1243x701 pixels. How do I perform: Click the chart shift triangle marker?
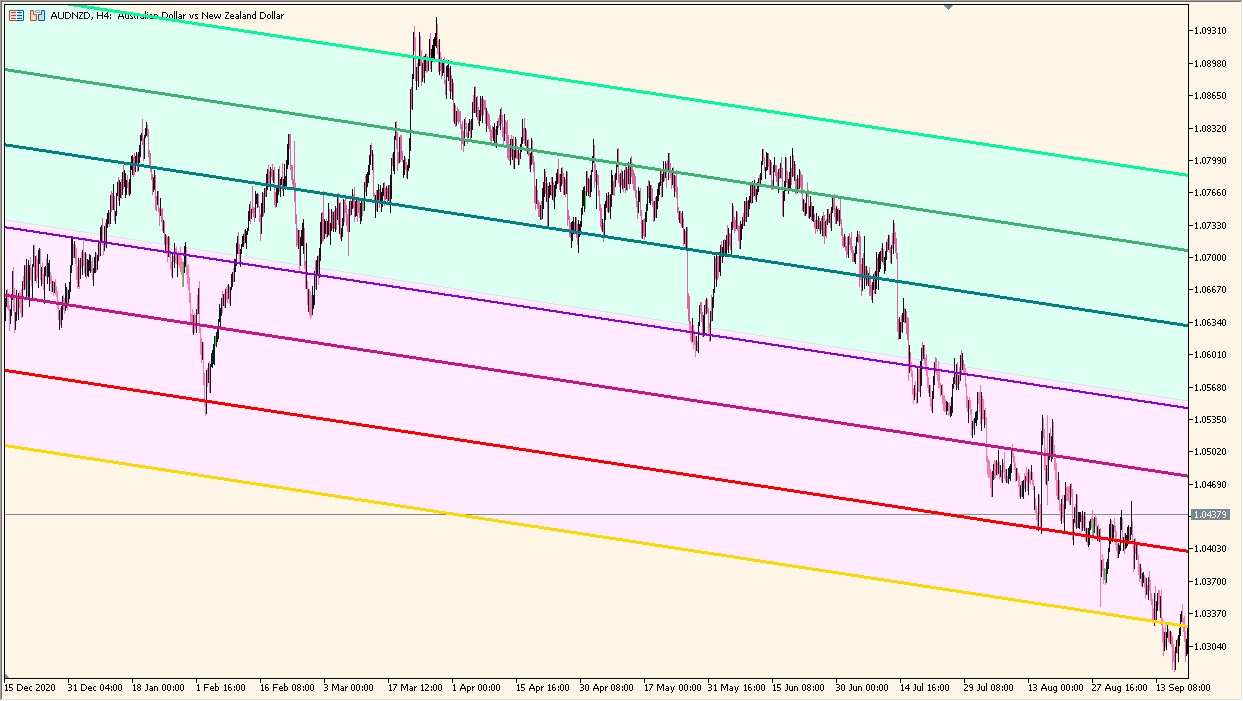coord(948,7)
